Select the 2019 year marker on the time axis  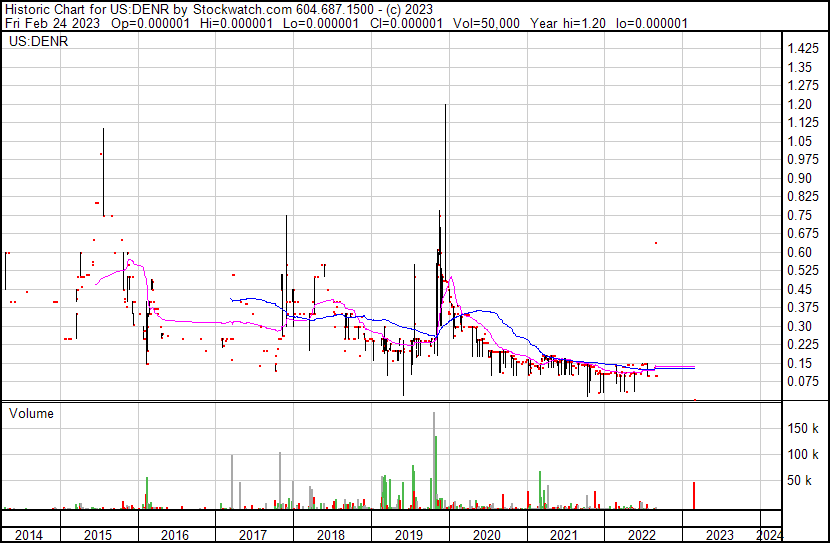pyautogui.click(x=409, y=535)
